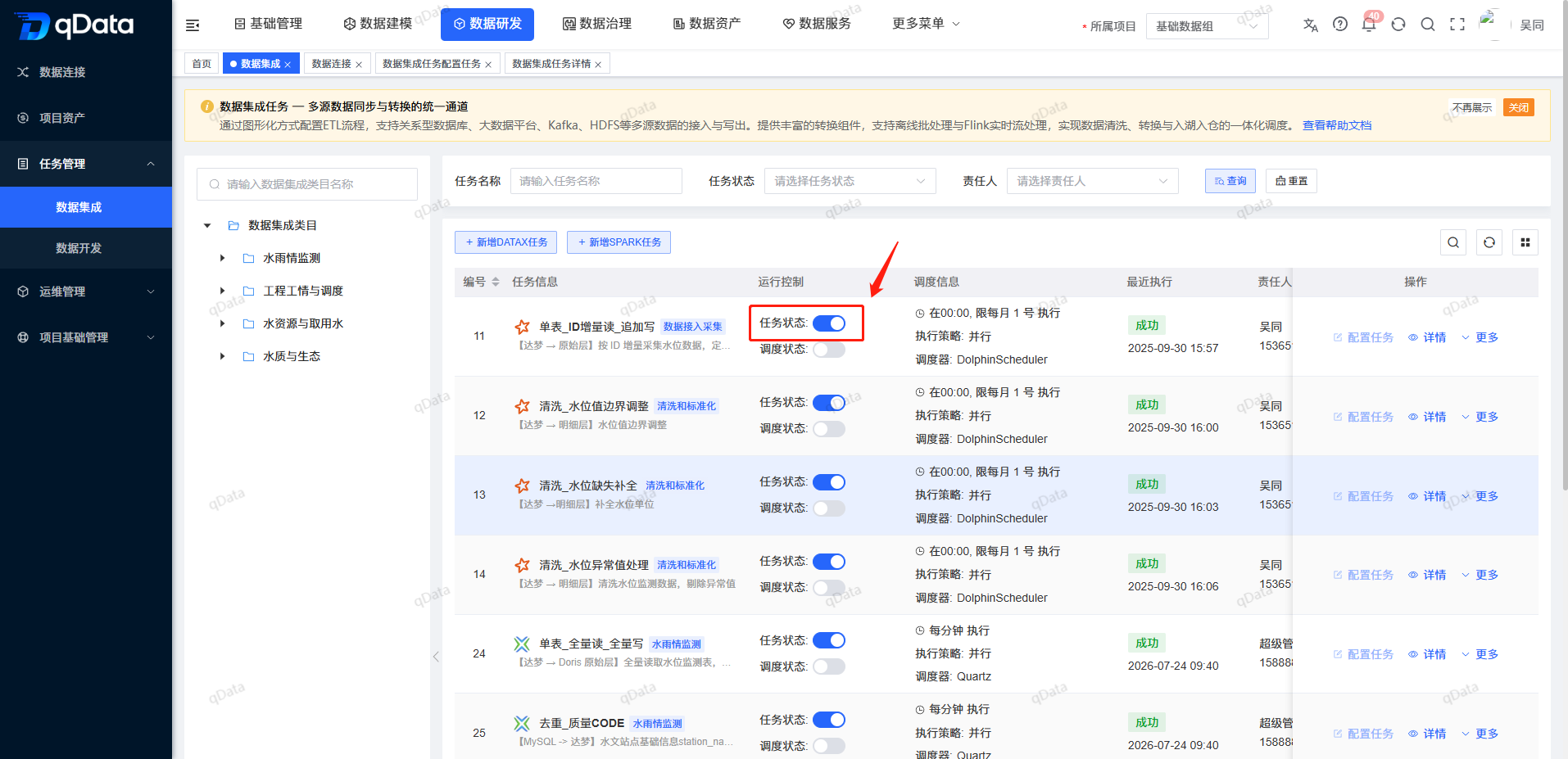Viewport: 1568px width, 759px height.
Task: Collapse the 数据集成类目 tree root
Action: point(207,225)
